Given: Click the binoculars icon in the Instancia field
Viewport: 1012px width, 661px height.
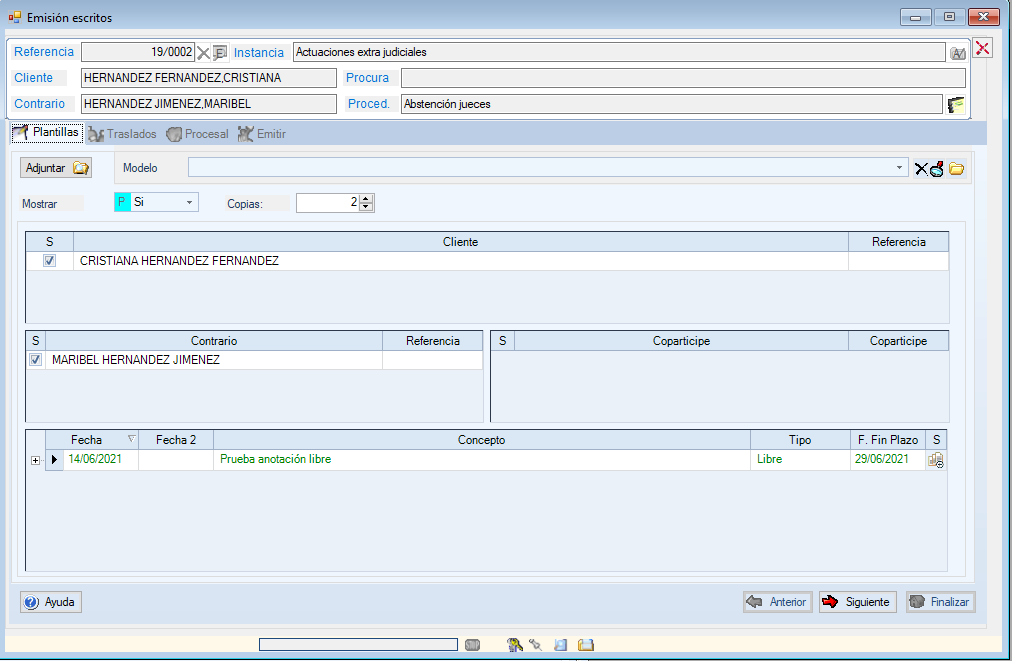Looking at the screenshot, I should (x=957, y=53).
